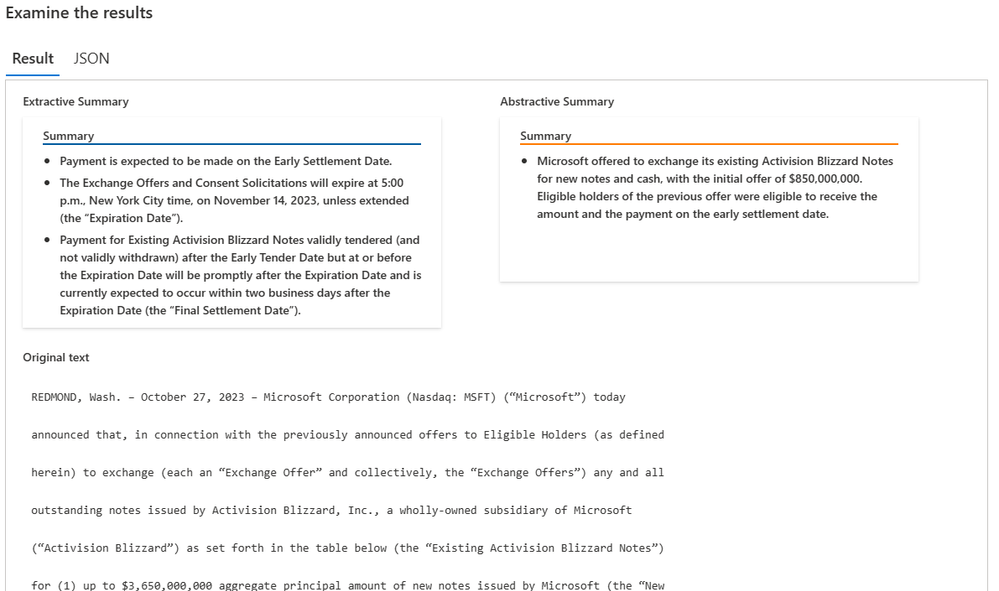The height and width of the screenshot is (591, 999).
Task: Select the 'Abstractive Summary' label
Action: click(557, 101)
